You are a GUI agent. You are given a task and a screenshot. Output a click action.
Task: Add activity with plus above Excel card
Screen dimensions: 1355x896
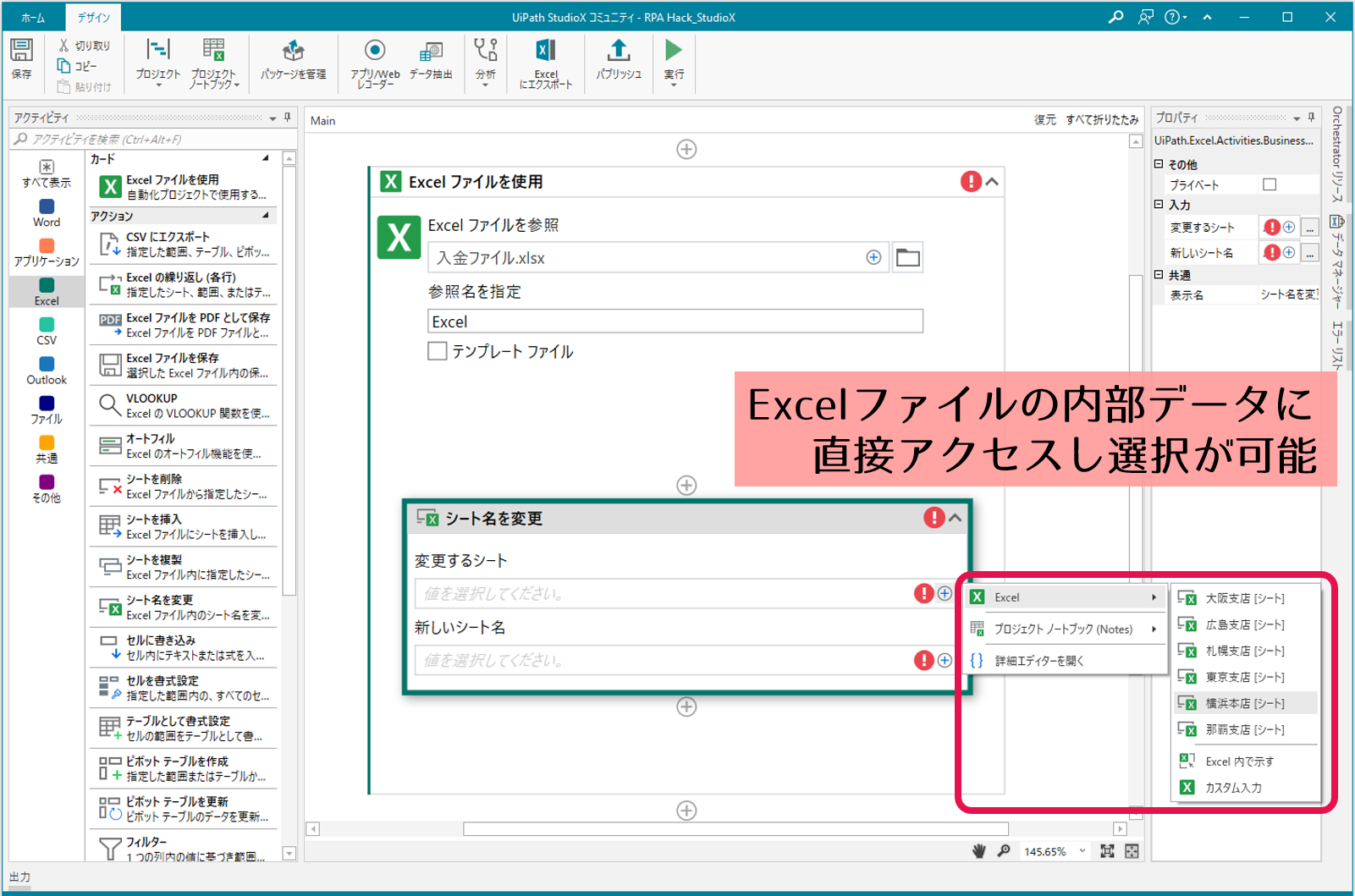click(686, 149)
